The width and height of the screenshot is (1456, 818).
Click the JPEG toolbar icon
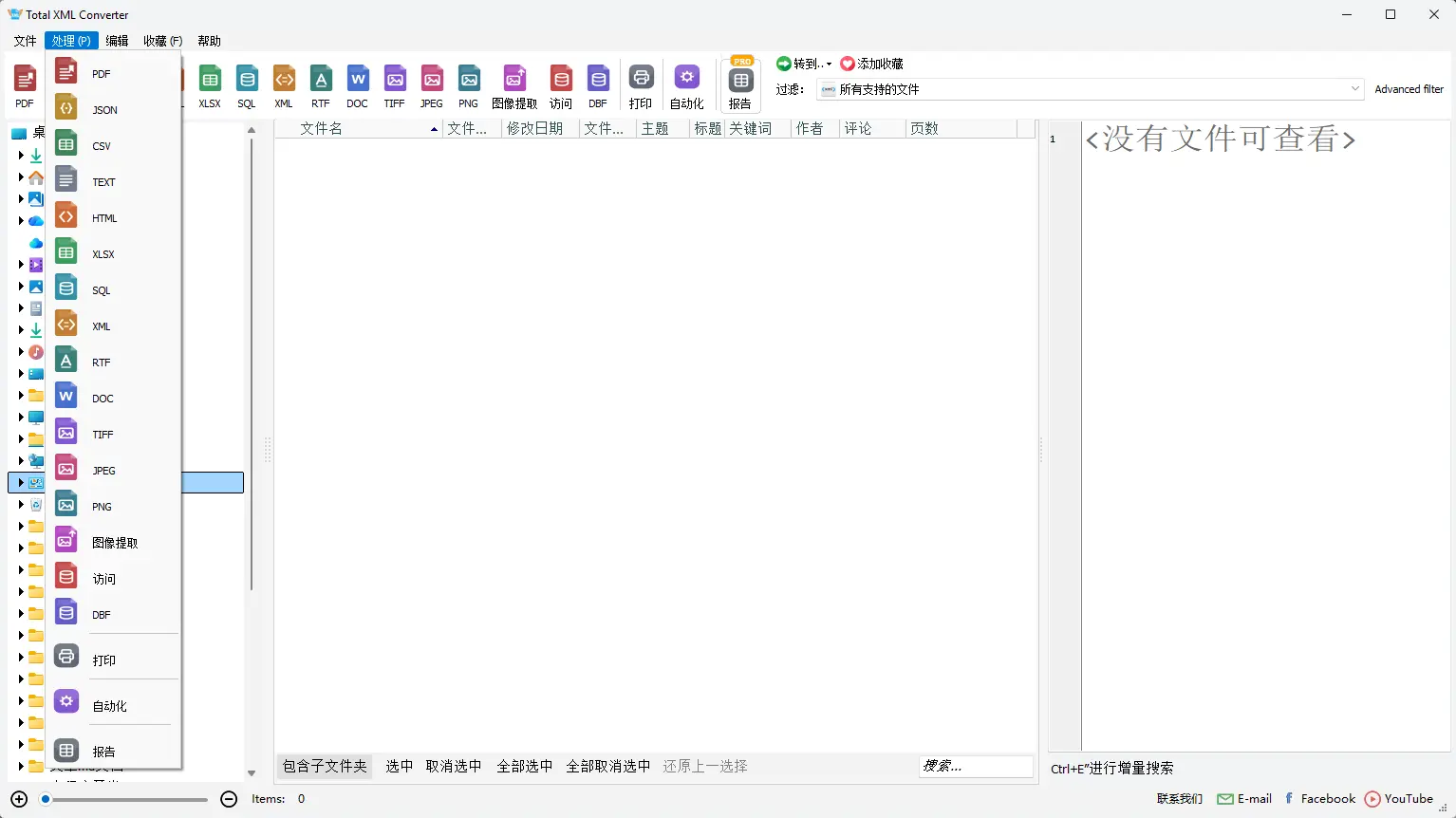(432, 87)
